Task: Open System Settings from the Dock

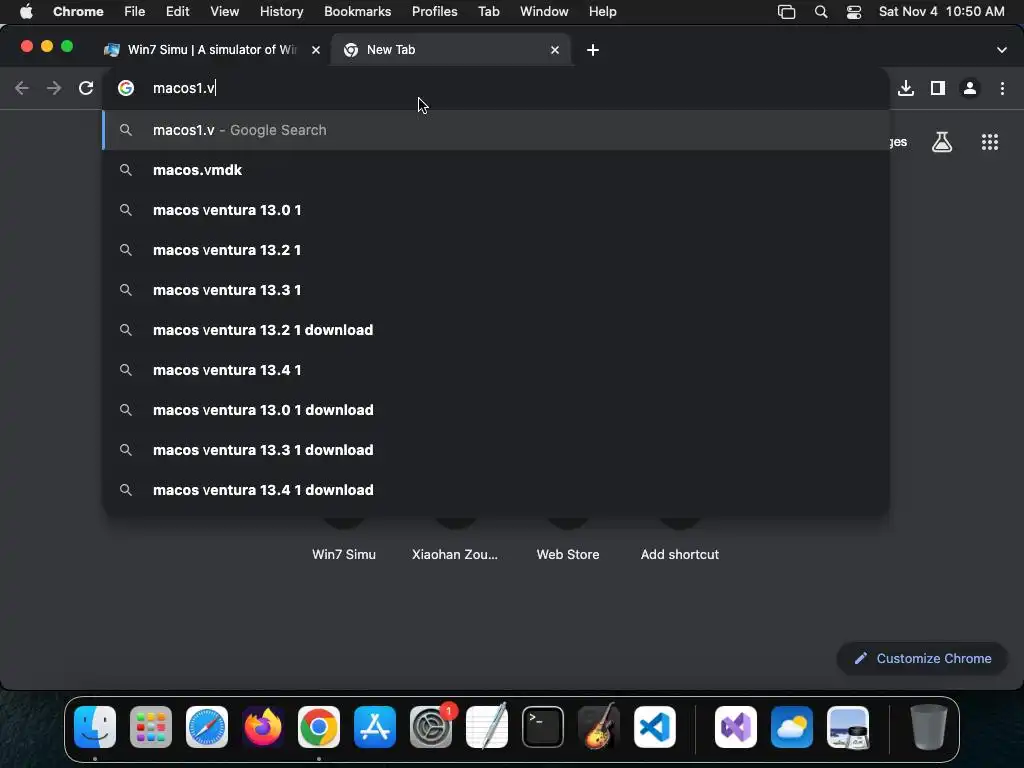Action: click(431, 727)
